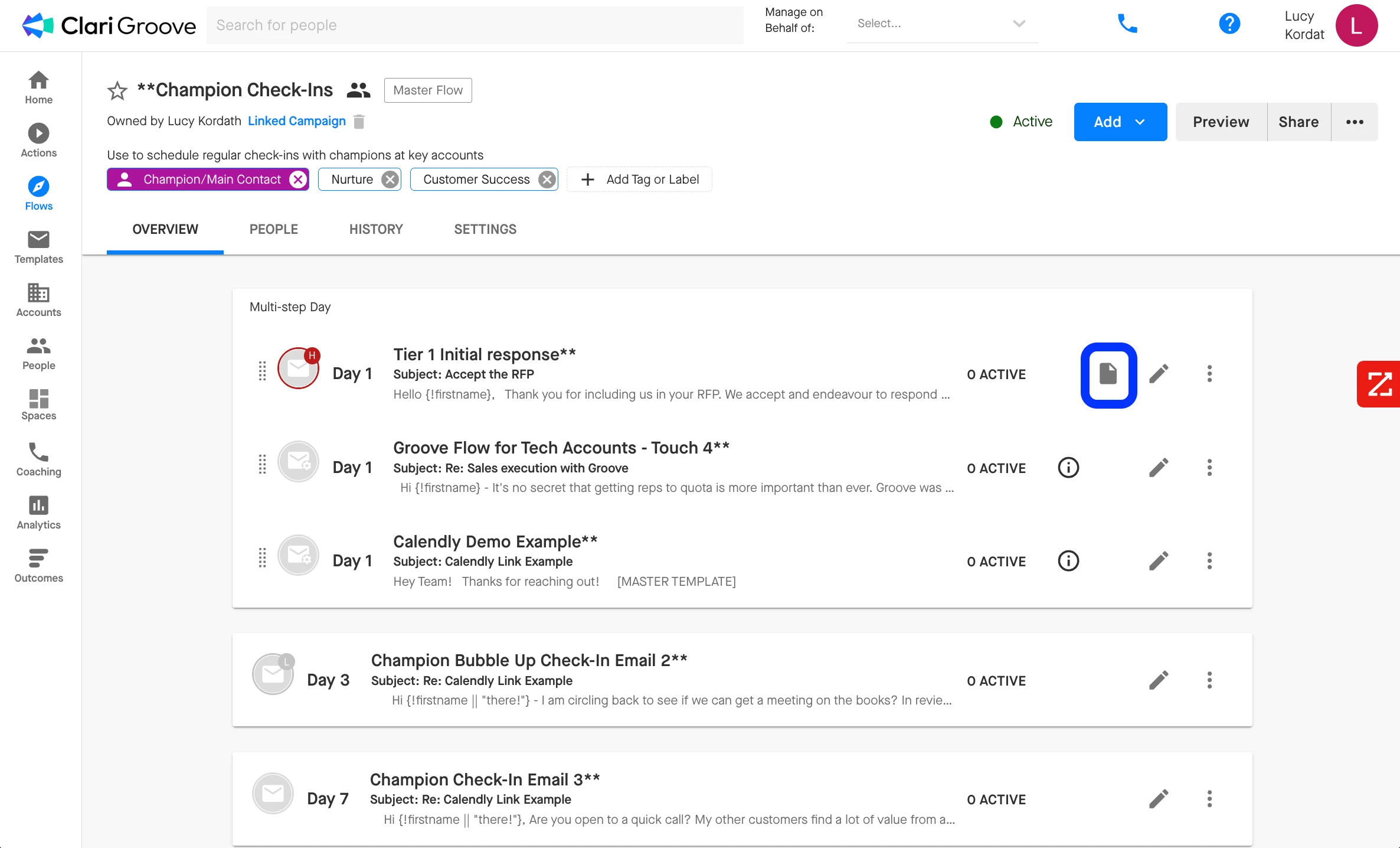Select drag handle of Groove Flow Tech Accounts
This screenshot has width=1400, height=848.
pos(263,465)
